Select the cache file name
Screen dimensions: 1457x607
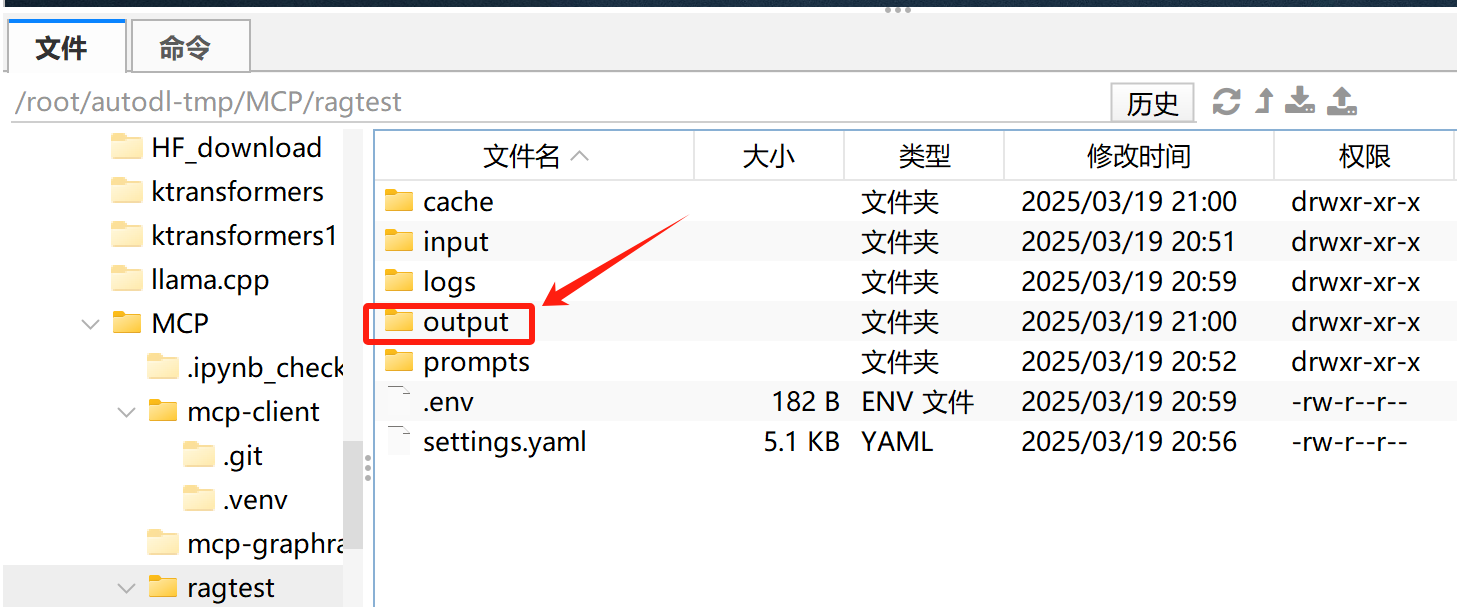(458, 202)
